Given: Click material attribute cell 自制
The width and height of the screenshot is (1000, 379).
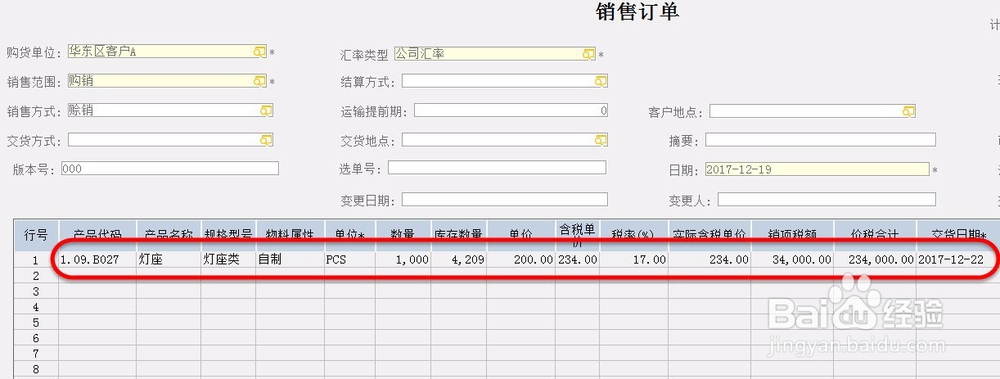Looking at the screenshot, I should coord(290,260).
